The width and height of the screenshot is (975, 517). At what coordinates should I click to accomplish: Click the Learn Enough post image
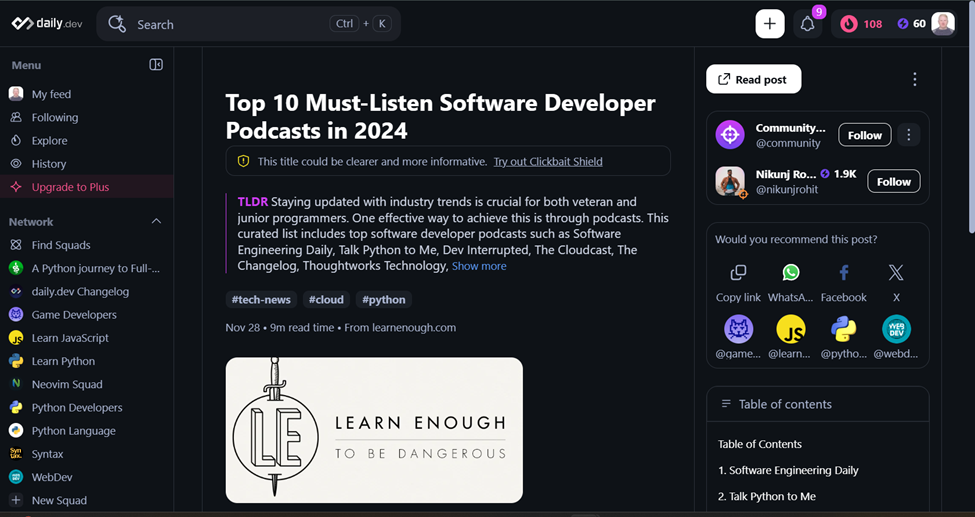(x=374, y=430)
